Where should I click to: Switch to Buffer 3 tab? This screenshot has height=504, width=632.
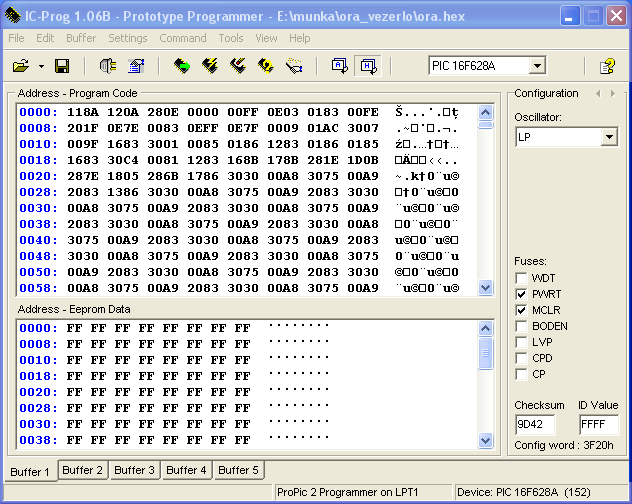coord(135,470)
